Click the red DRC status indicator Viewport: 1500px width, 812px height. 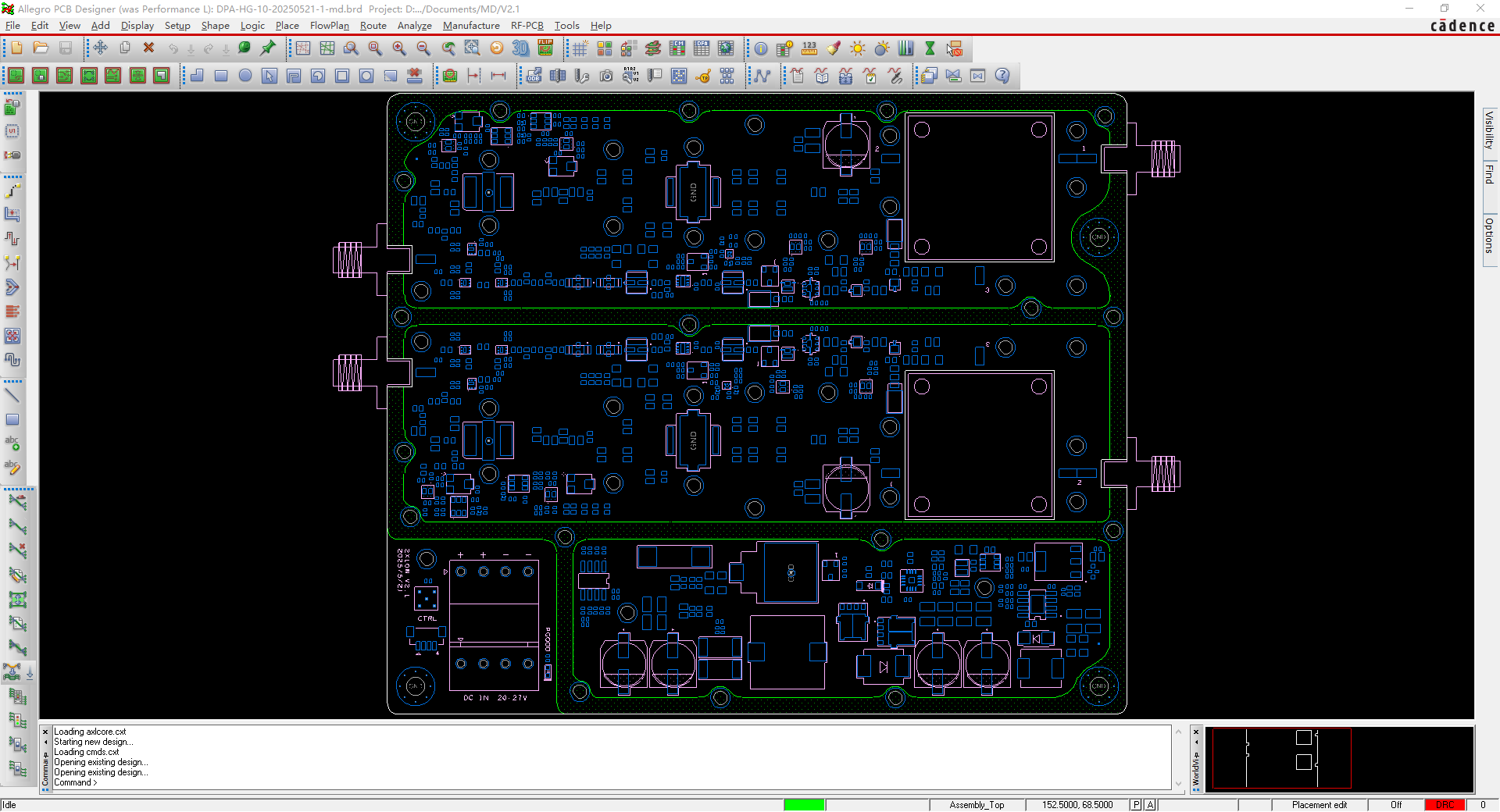tap(1445, 805)
